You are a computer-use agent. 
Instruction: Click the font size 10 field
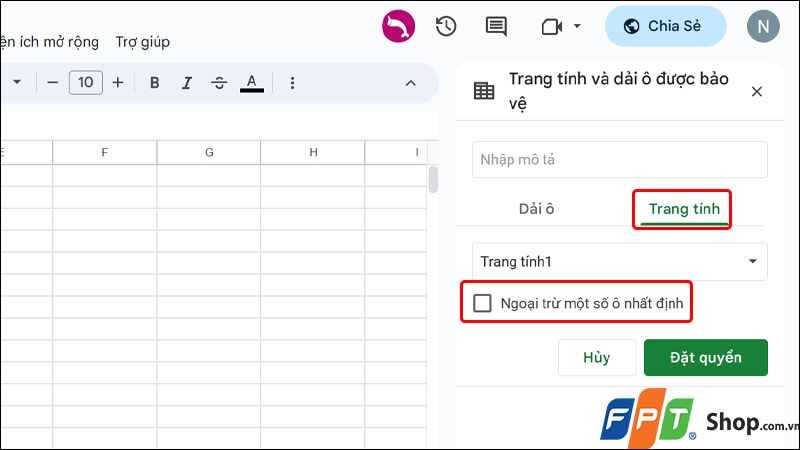click(x=86, y=83)
